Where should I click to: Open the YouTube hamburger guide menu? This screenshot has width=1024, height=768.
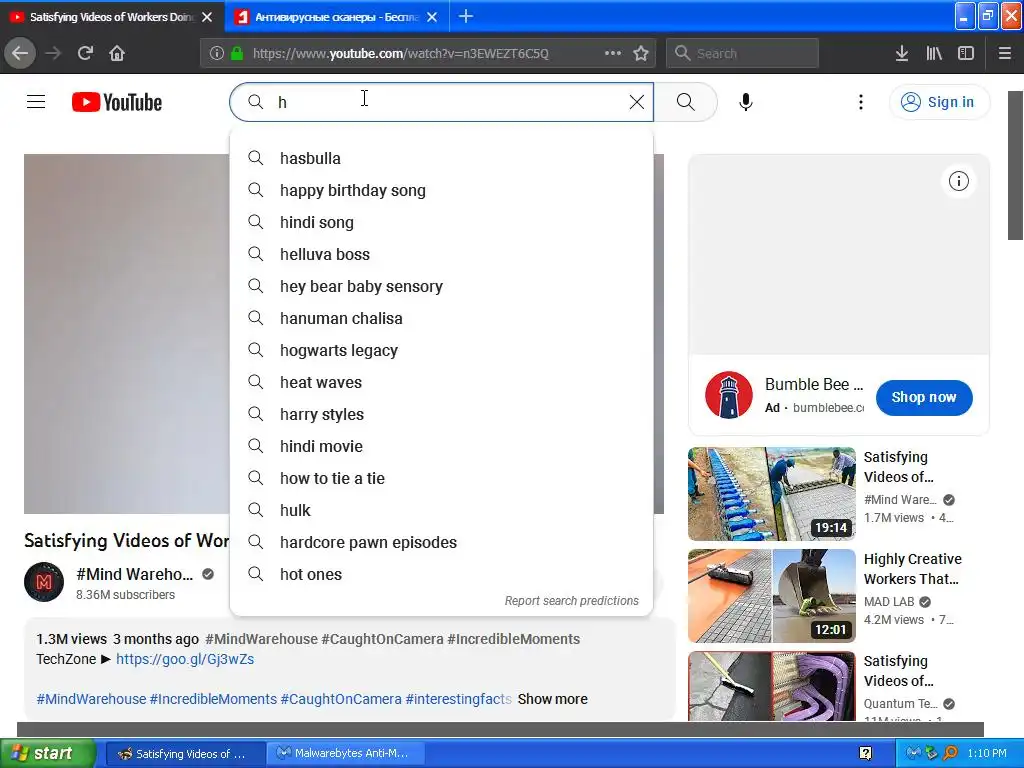pyautogui.click(x=36, y=102)
